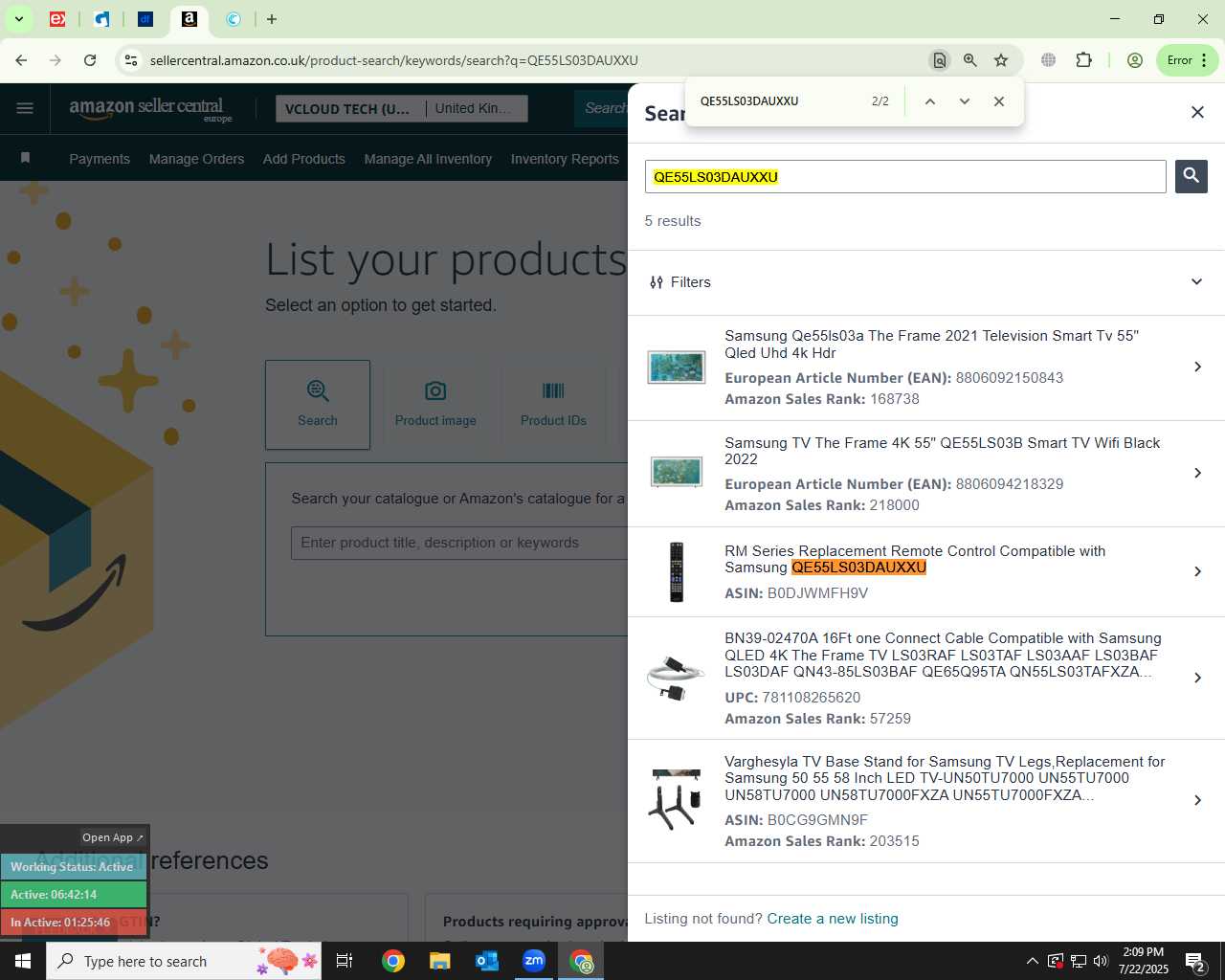This screenshot has height=980, width=1225.
Task: Open the tab search dropdown arrow
Action: [18, 19]
